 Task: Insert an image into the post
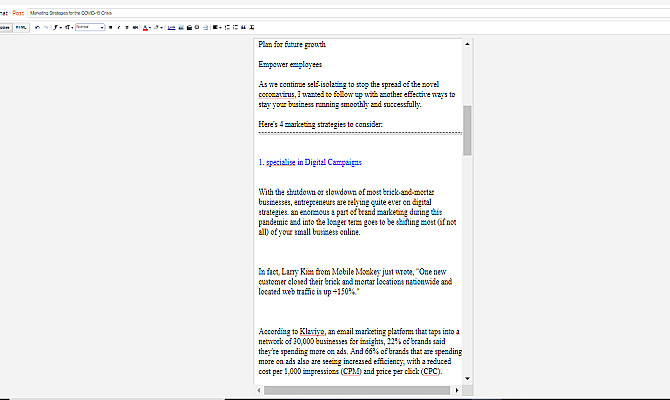(181, 27)
